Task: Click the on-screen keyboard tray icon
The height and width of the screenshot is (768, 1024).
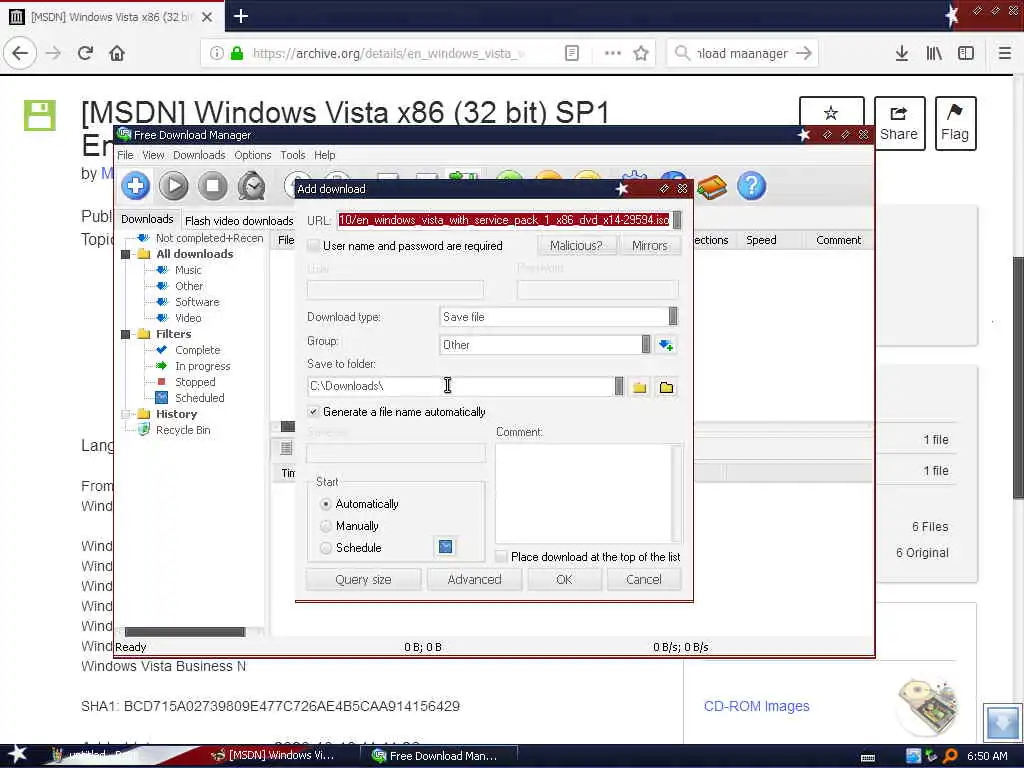Action: click(868, 758)
